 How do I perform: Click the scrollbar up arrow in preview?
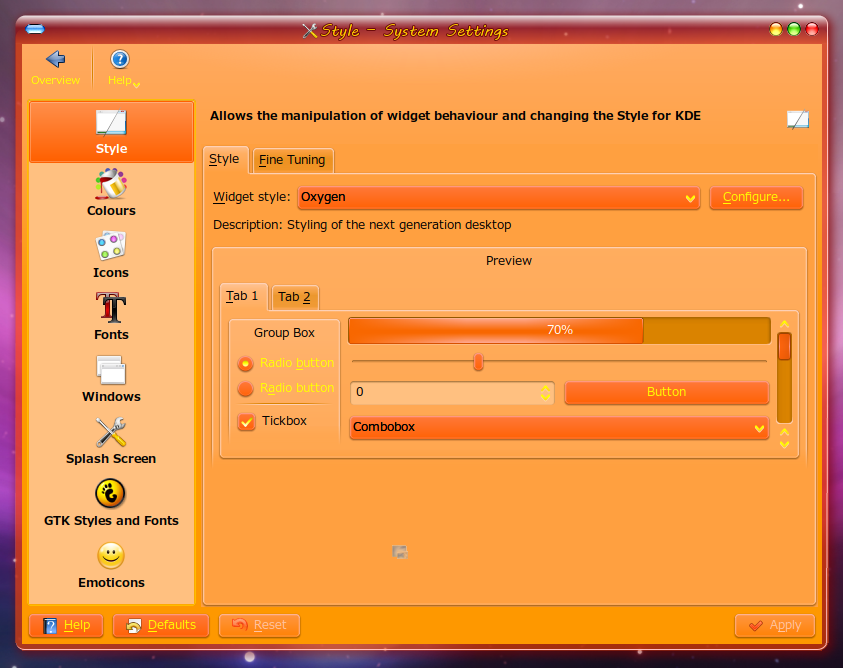pos(784,324)
